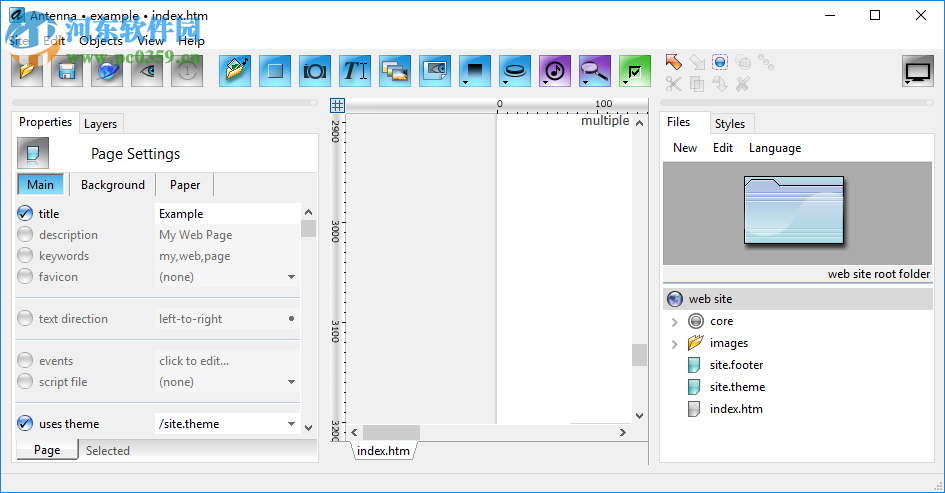Image resolution: width=945 pixels, height=493 pixels.
Task: Open the magnifier search tool
Action: tap(595, 71)
